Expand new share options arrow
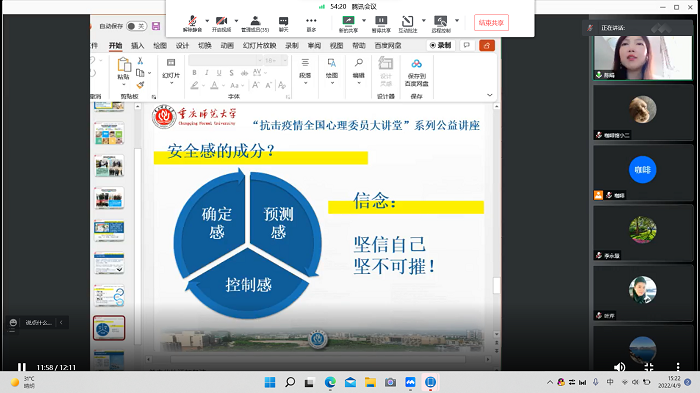 pos(364,21)
